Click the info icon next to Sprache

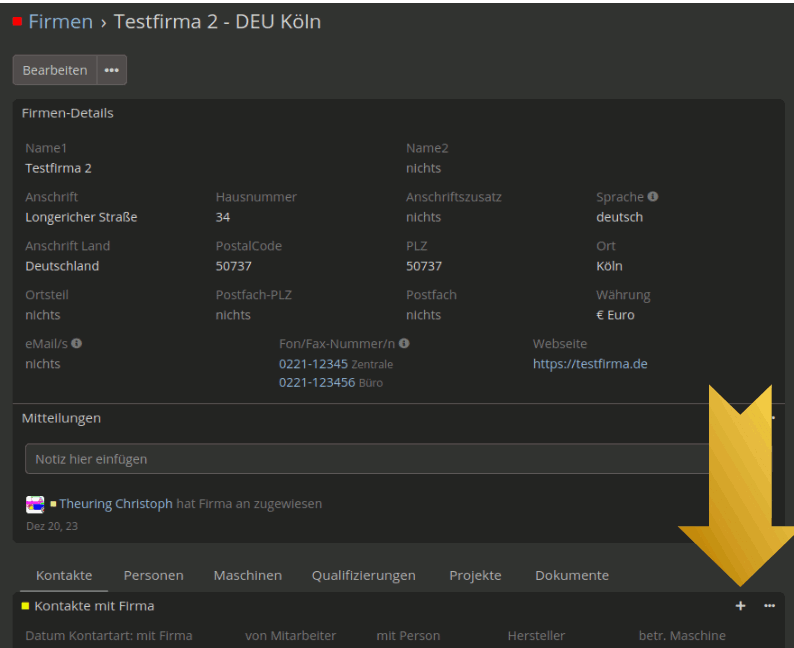point(653,197)
